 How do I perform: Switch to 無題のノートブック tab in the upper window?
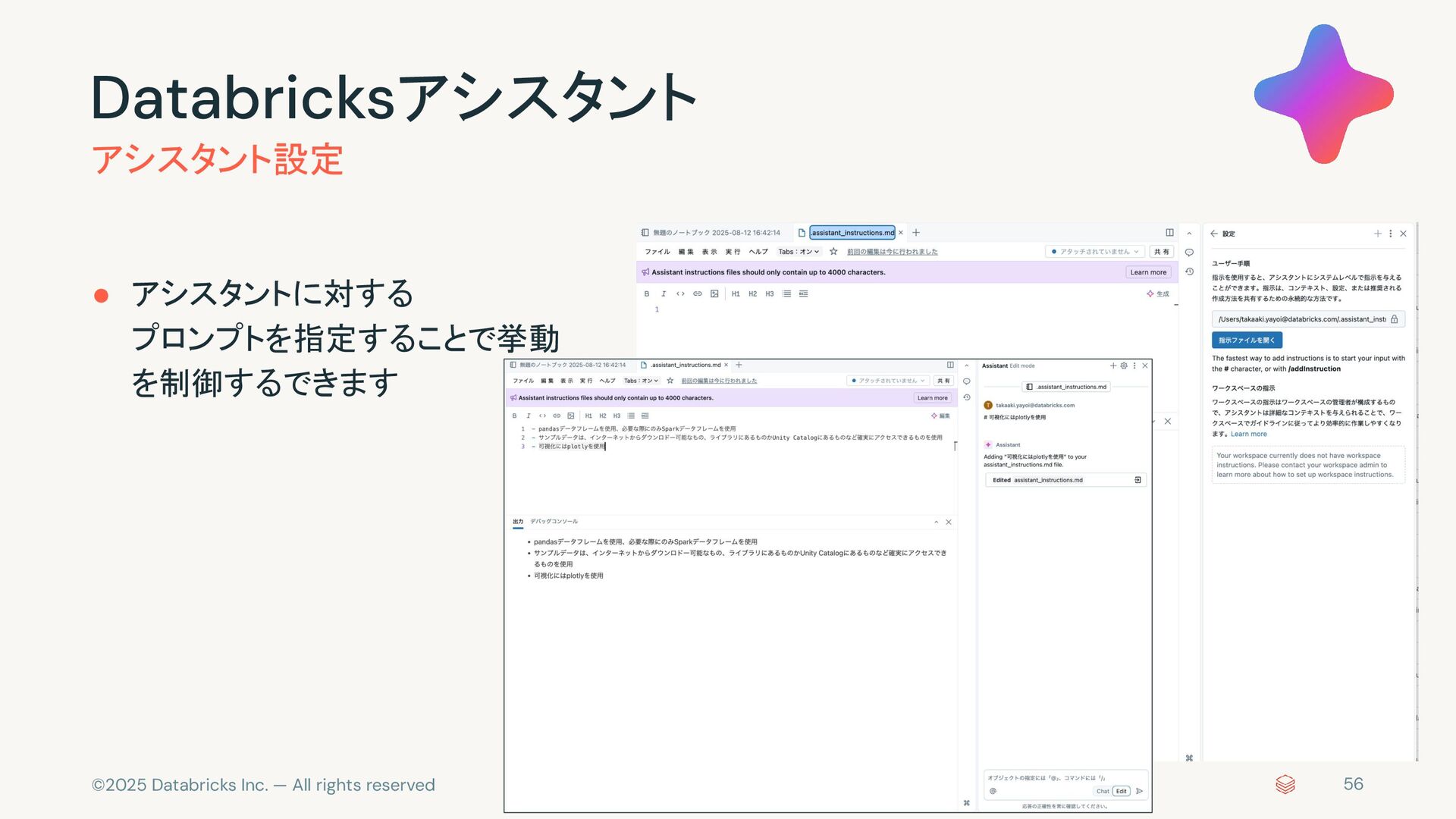[711, 233]
